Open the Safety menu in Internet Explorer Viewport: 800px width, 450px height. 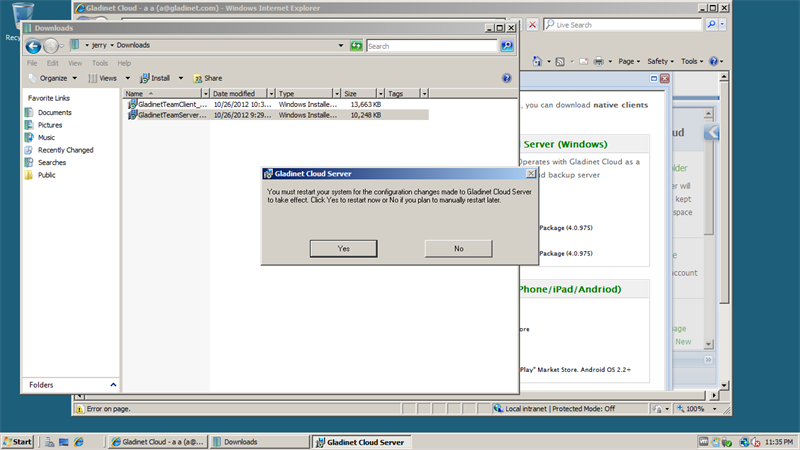point(660,61)
